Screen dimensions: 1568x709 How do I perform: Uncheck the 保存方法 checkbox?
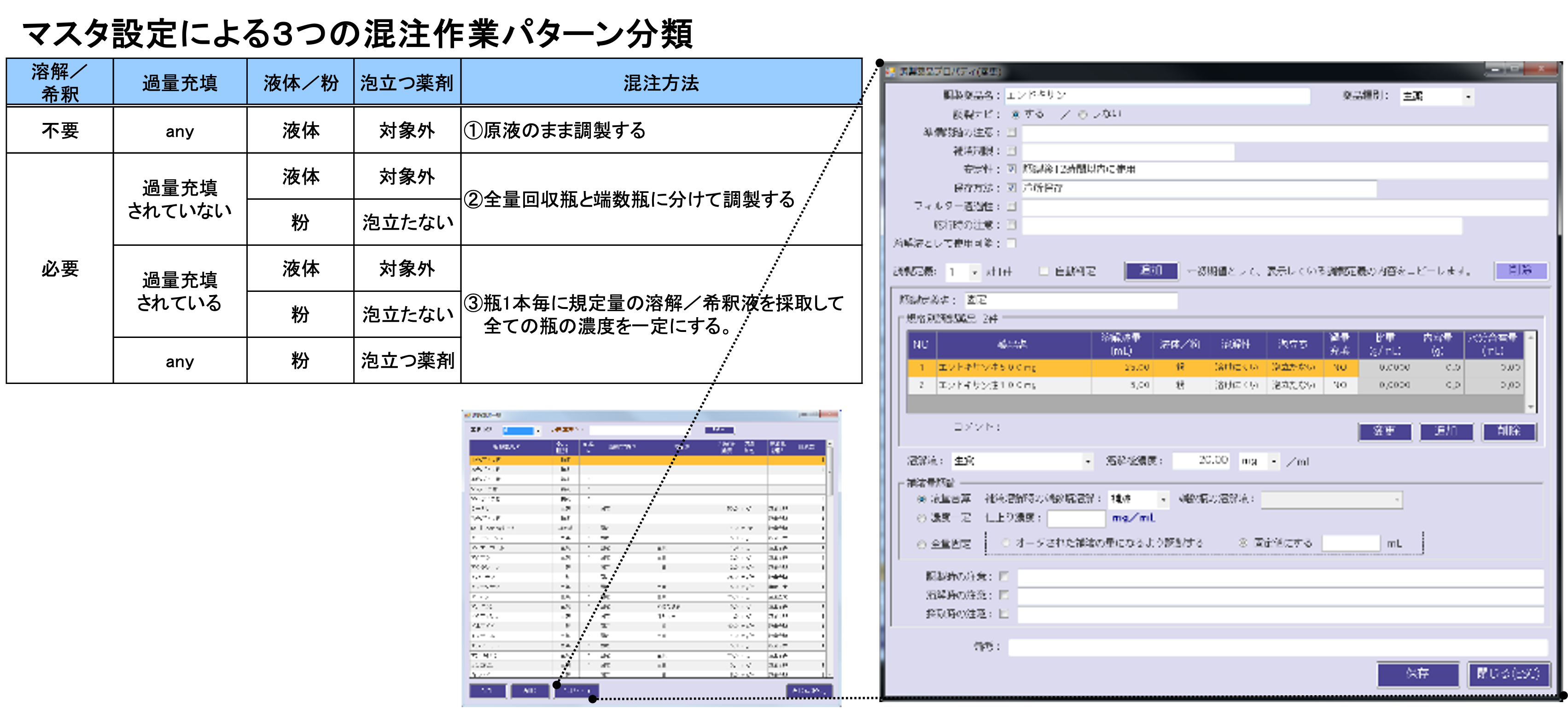click(1012, 187)
